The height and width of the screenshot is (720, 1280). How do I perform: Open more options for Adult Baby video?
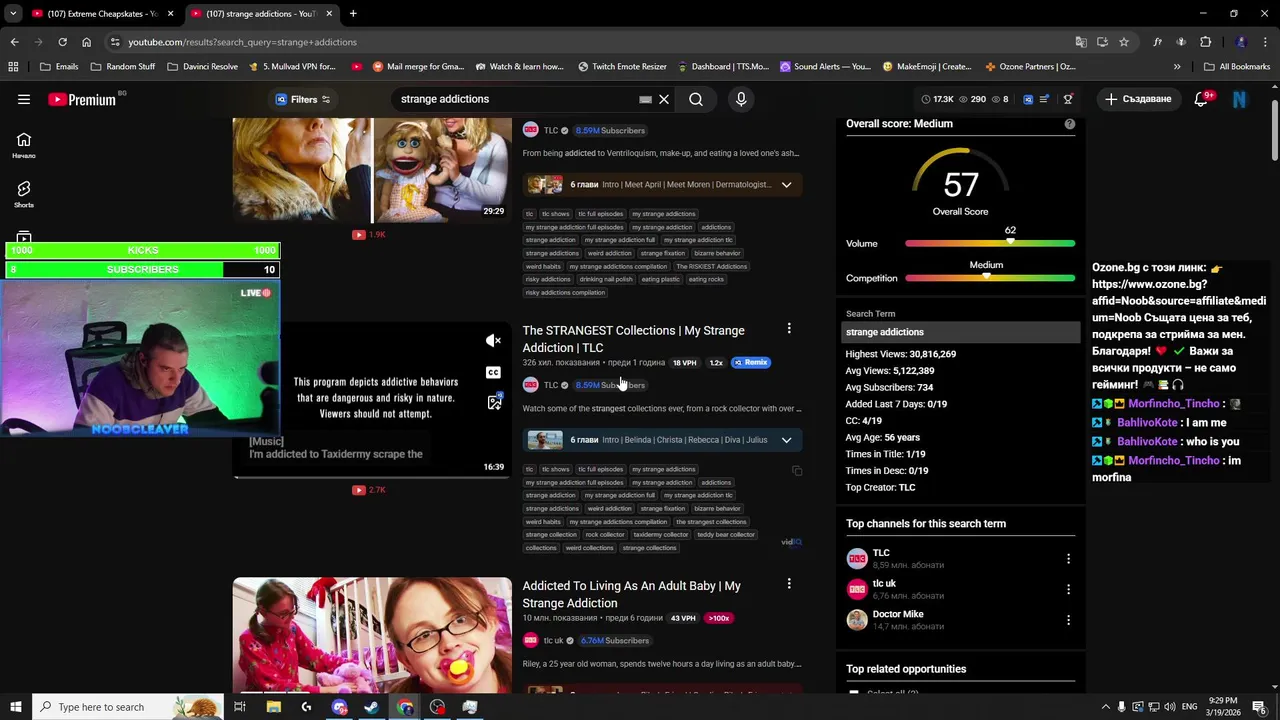tap(789, 584)
